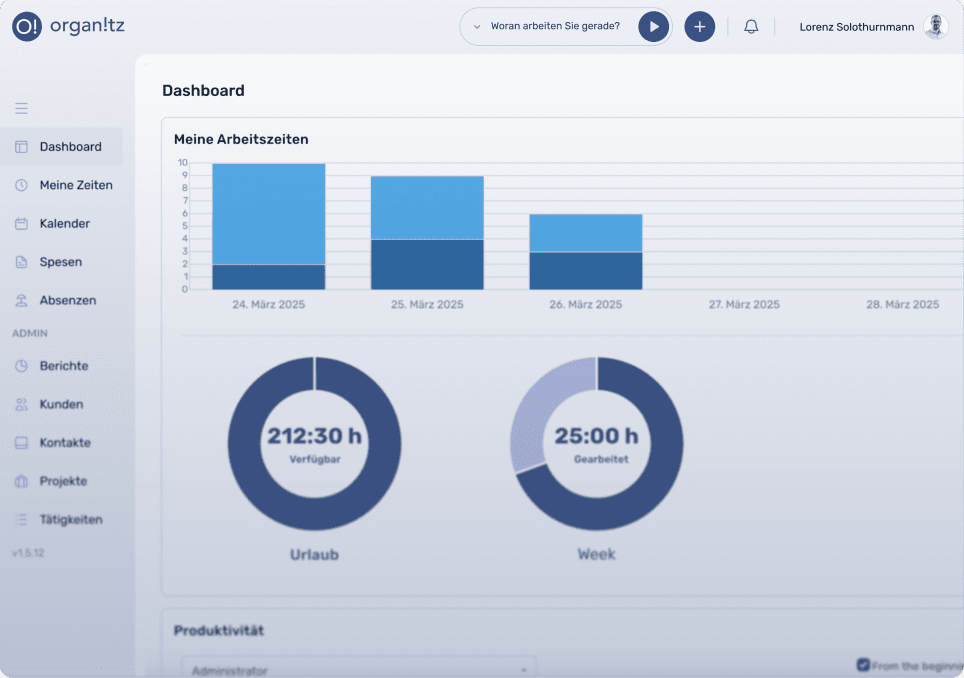Viewport: 964px width, 678px height.
Task: Click the organ!tz logo
Action: pos(68,27)
